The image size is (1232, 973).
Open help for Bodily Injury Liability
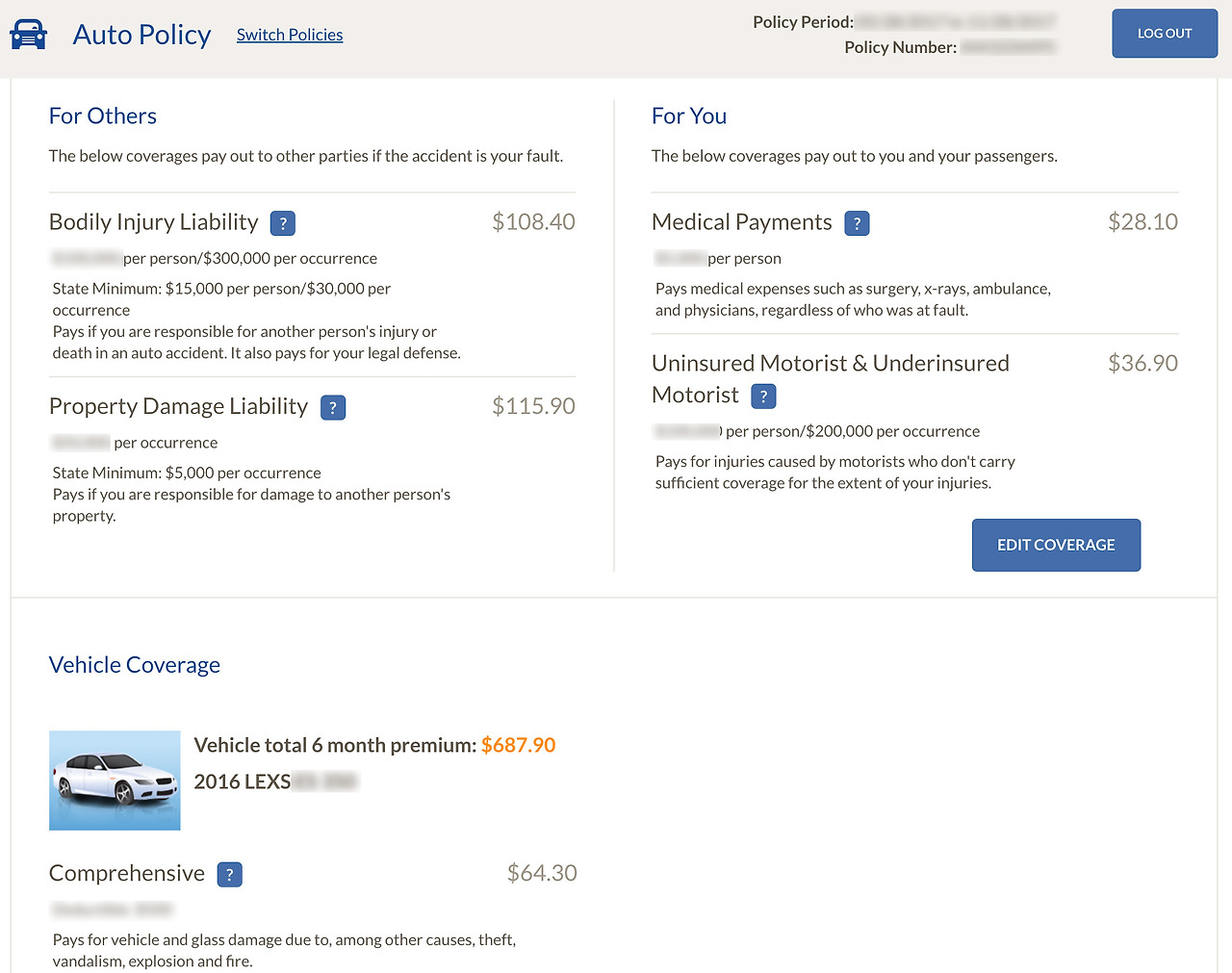click(283, 223)
